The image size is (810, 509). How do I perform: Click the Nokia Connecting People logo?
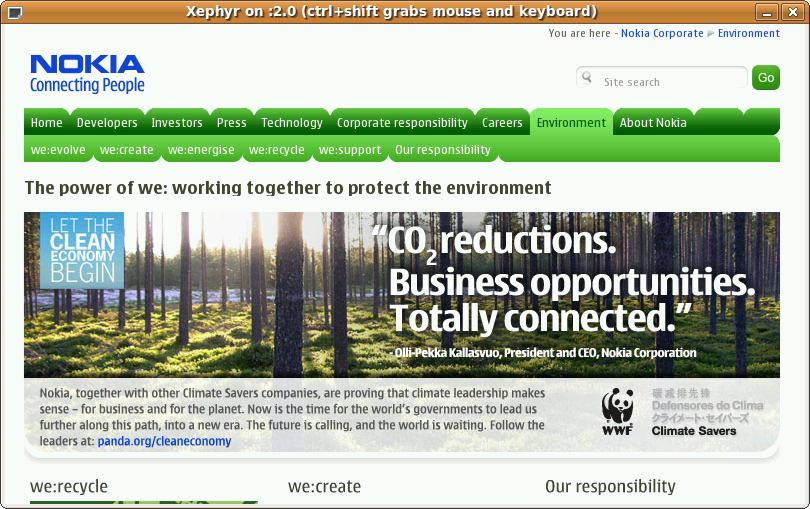pos(87,74)
